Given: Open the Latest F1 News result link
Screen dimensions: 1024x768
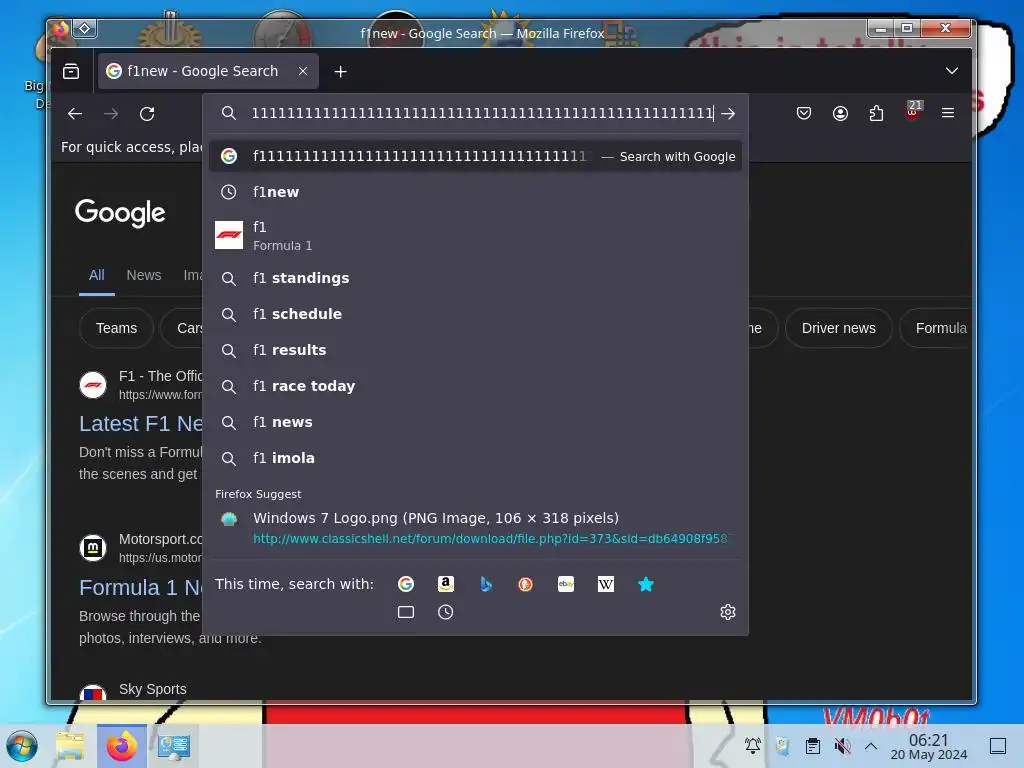Looking at the screenshot, I should [x=141, y=424].
